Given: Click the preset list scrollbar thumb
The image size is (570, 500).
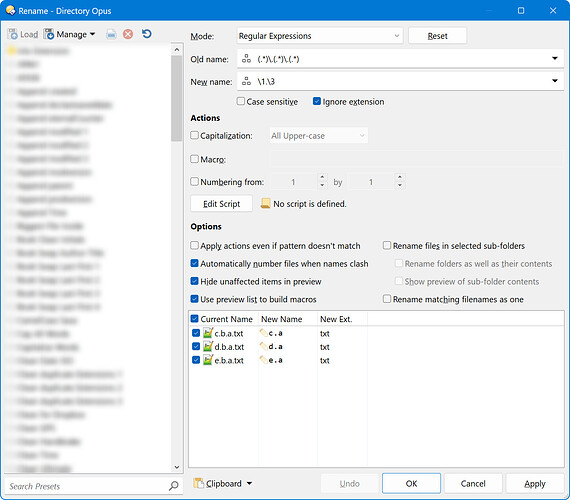Looking at the screenshot, I should pyautogui.click(x=177, y=98).
